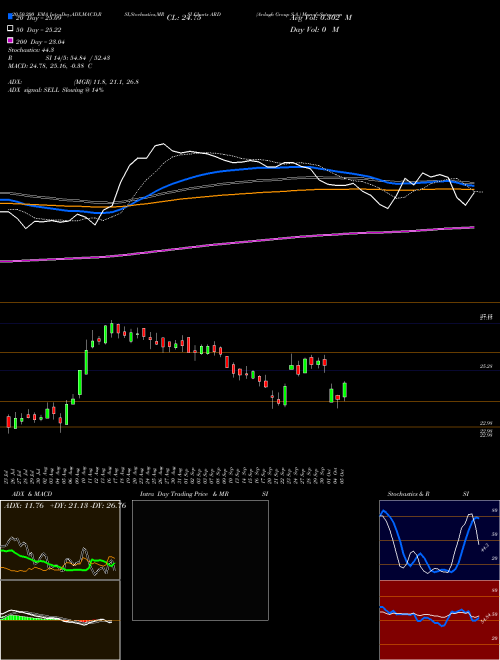Select the '50 Day - 25.22' legend text
The width and height of the screenshot is (500, 660).
point(38,29)
